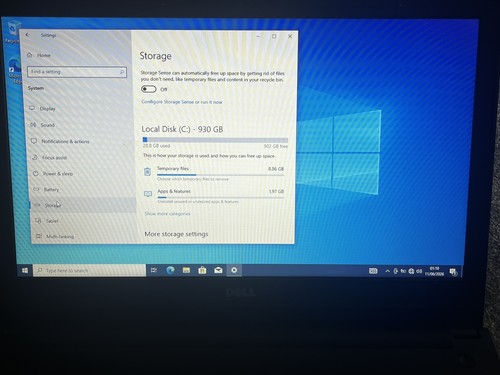Open Task View on the taskbar
Image resolution: width=500 pixels, height=375 pixels.
coord(154,270)
